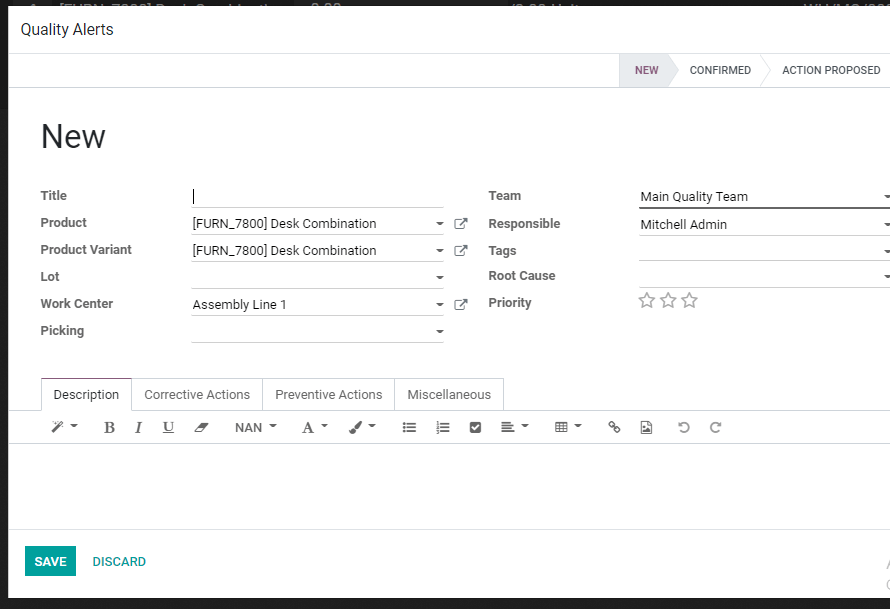The width and height of the screenshot is (890, 609).
Task: Set priority to two stars
Action: 668,300
